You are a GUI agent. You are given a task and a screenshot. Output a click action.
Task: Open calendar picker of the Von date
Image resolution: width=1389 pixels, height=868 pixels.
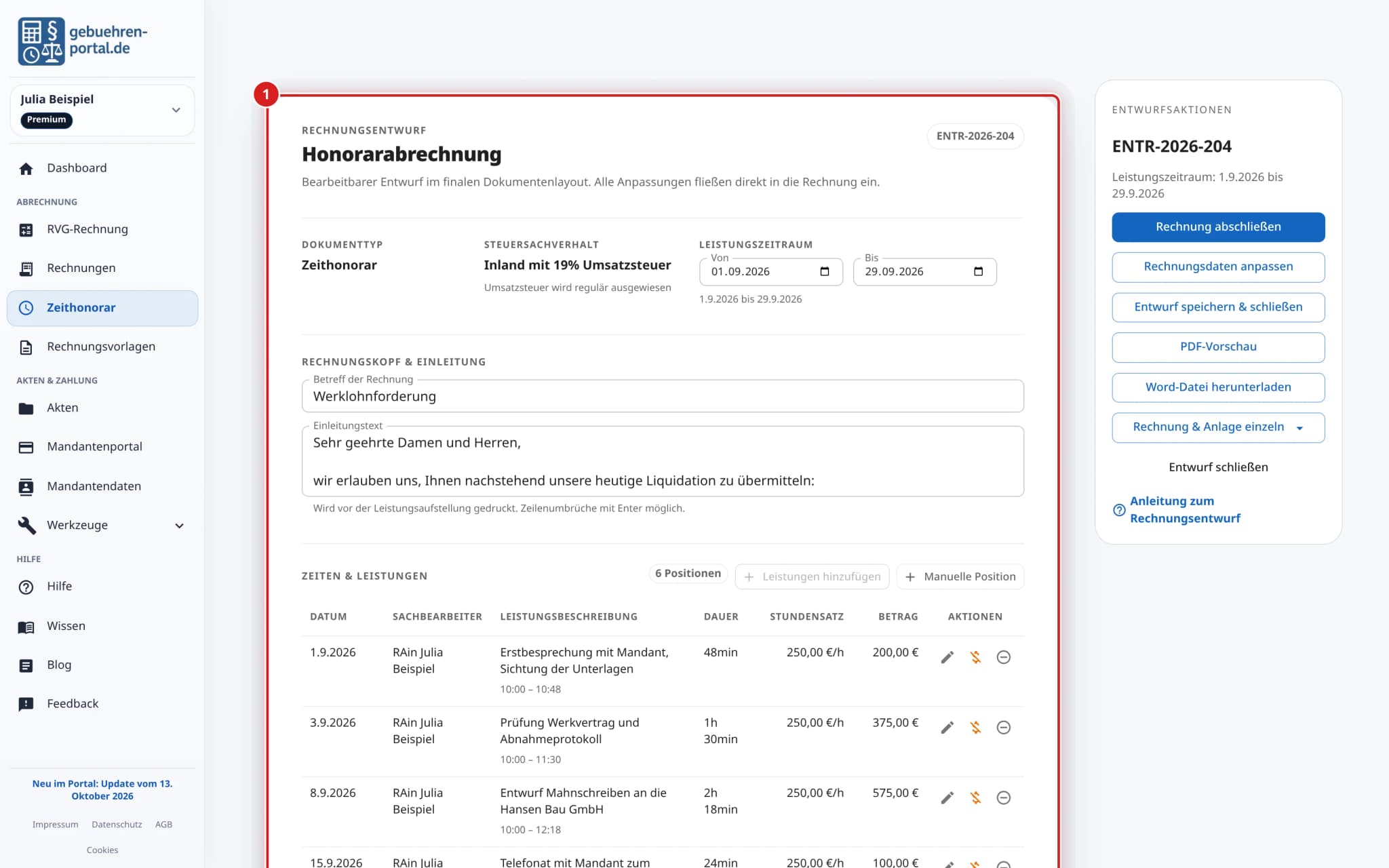click(x=825, y=271)
